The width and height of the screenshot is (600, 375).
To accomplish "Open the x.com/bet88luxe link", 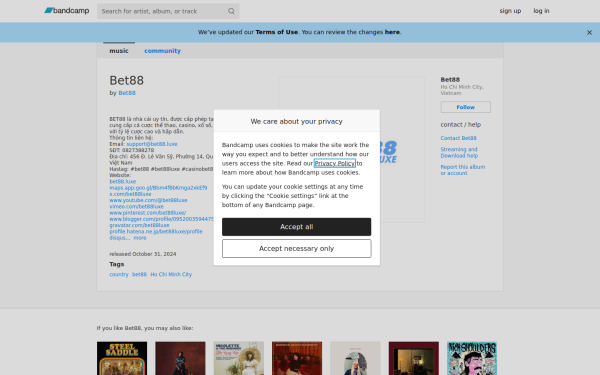I will click(130, 194).
